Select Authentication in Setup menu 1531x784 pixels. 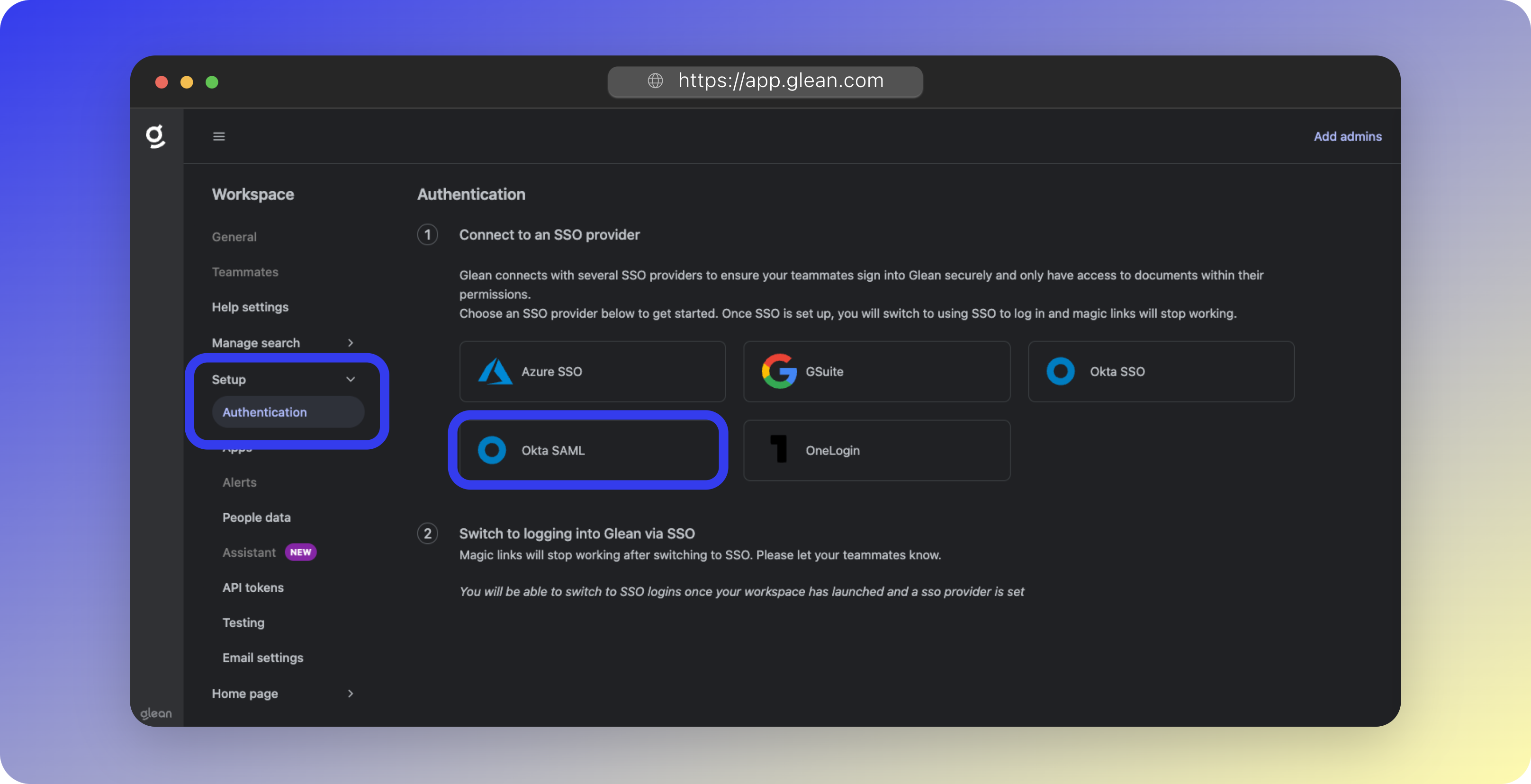pyautogui.click(x=265, y=412)
